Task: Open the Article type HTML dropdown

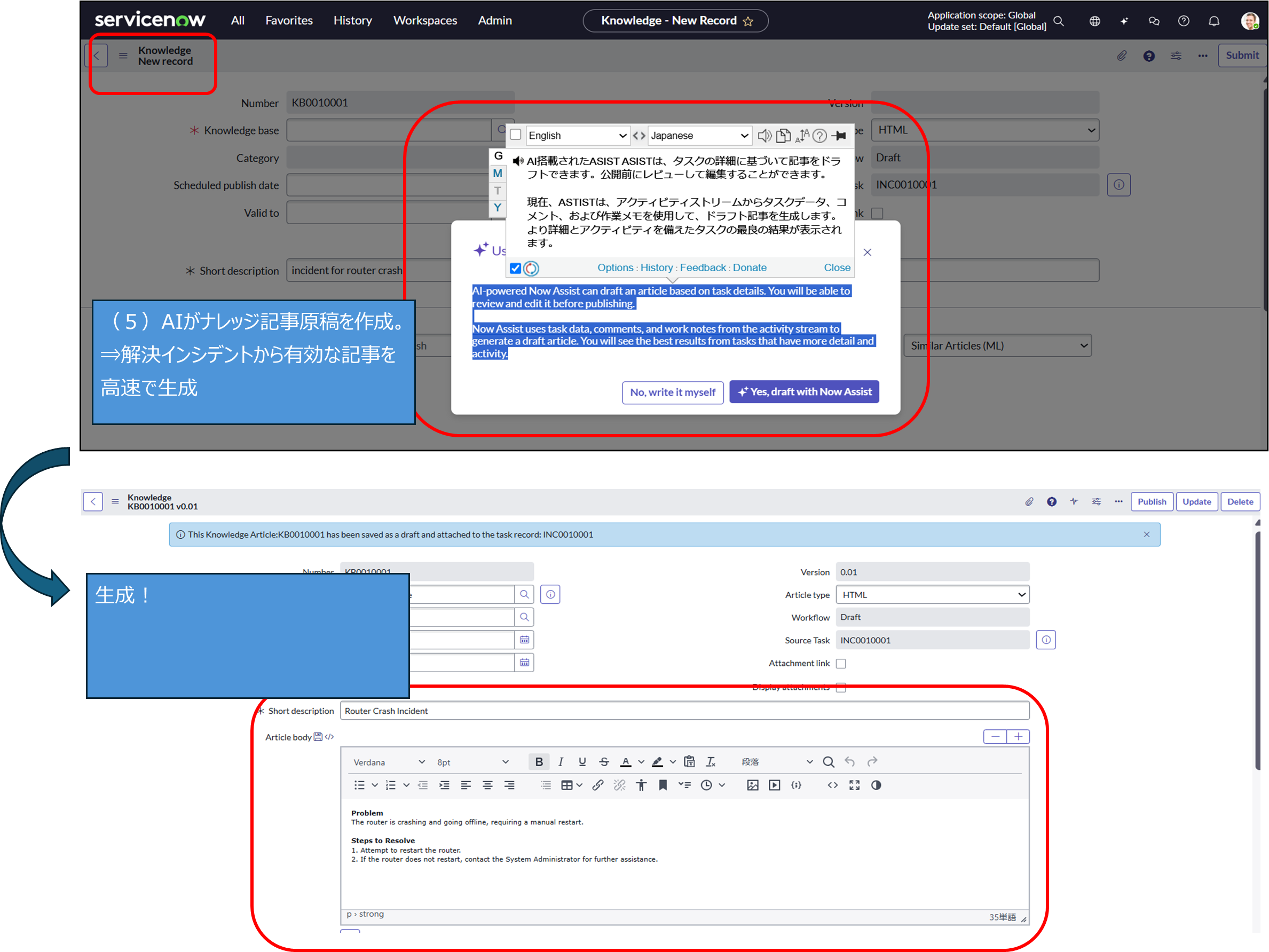Action: [x=932, y=594]
